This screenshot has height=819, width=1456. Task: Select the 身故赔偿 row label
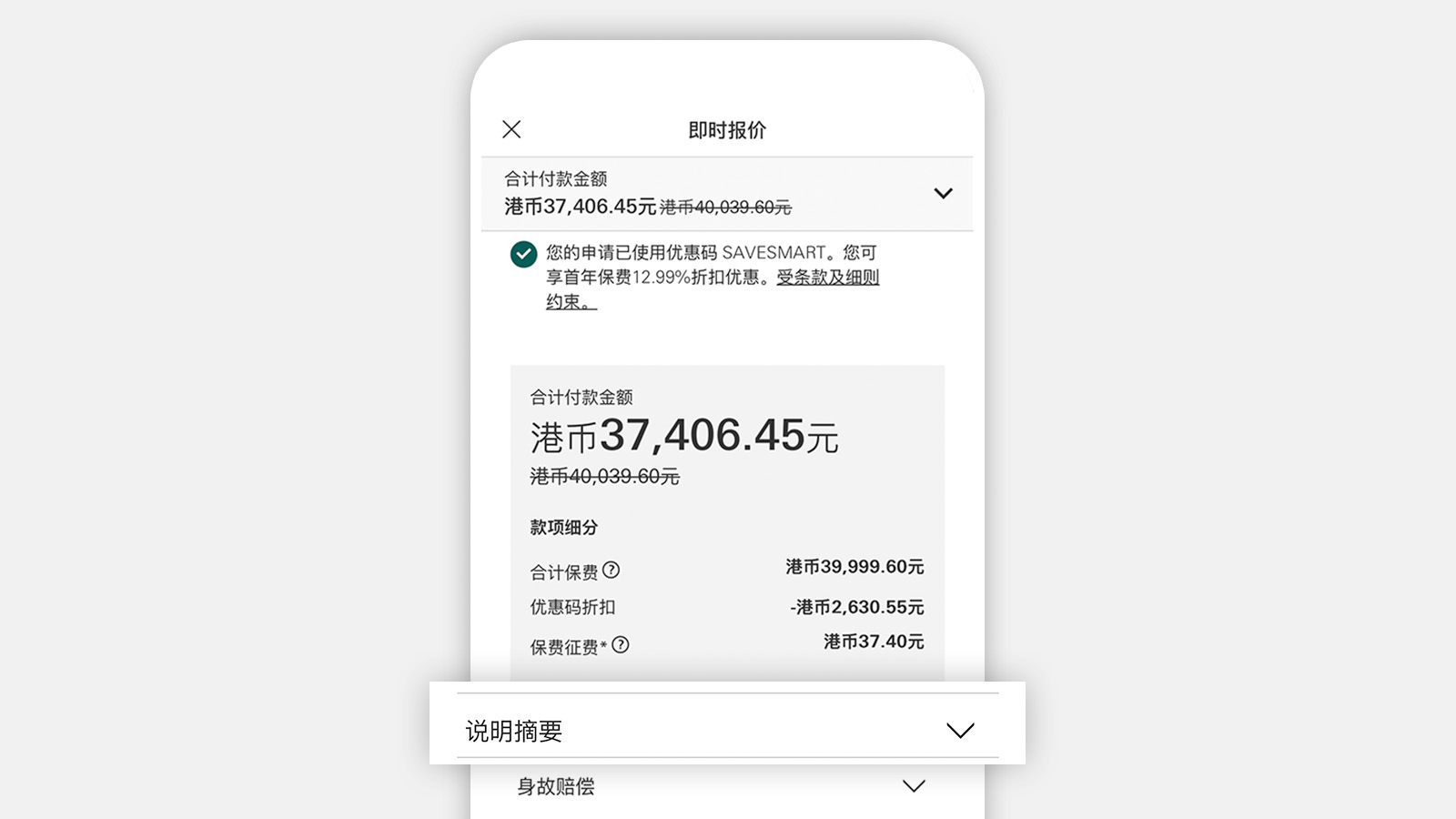[556, 786]
